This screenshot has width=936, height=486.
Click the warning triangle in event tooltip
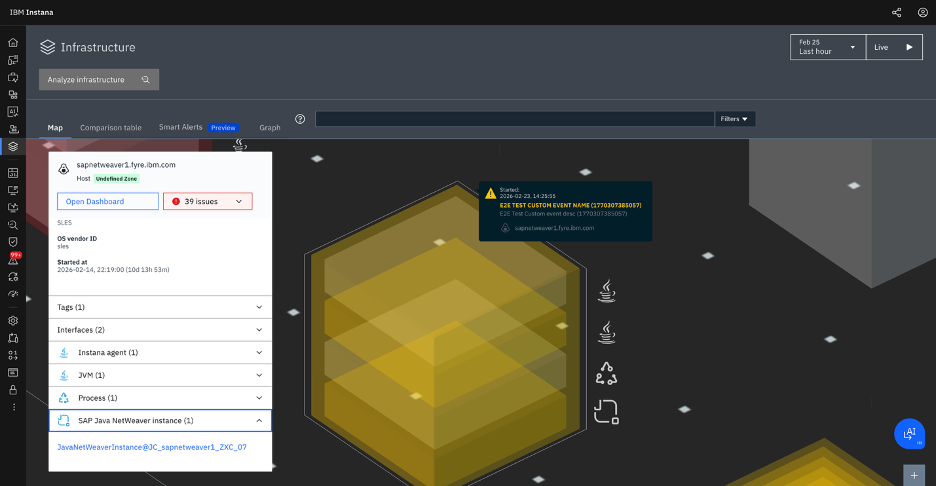pyautogui.click(x=491, y=193)
